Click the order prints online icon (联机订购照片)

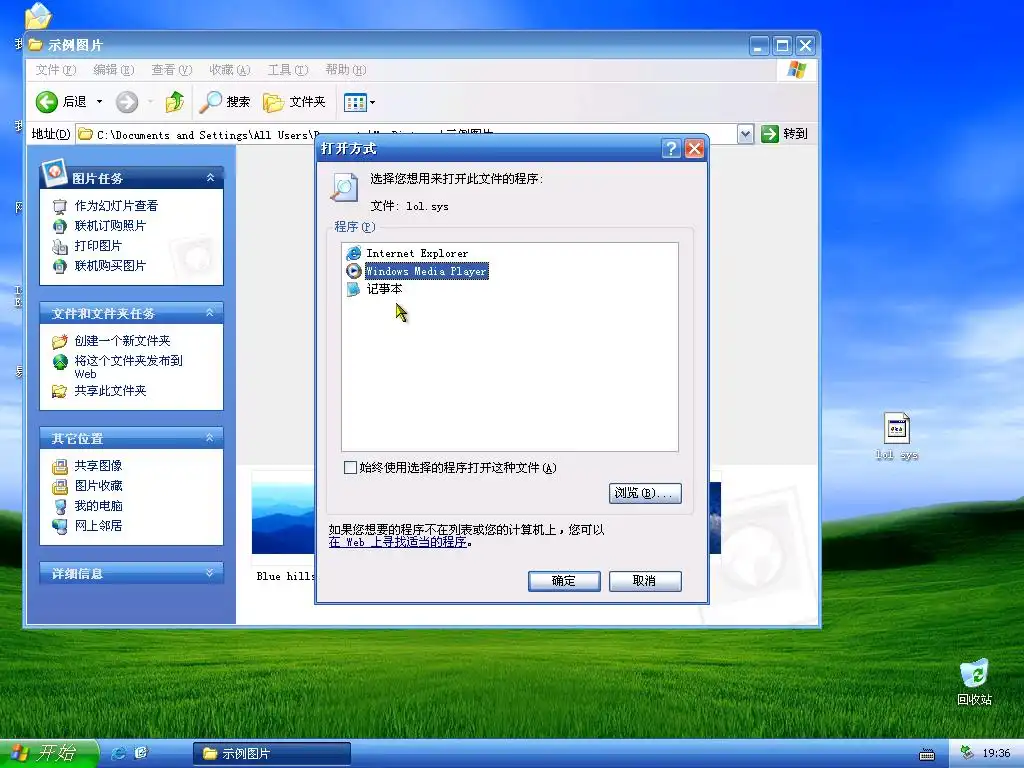pyautogui.click(x=59, y=226)
